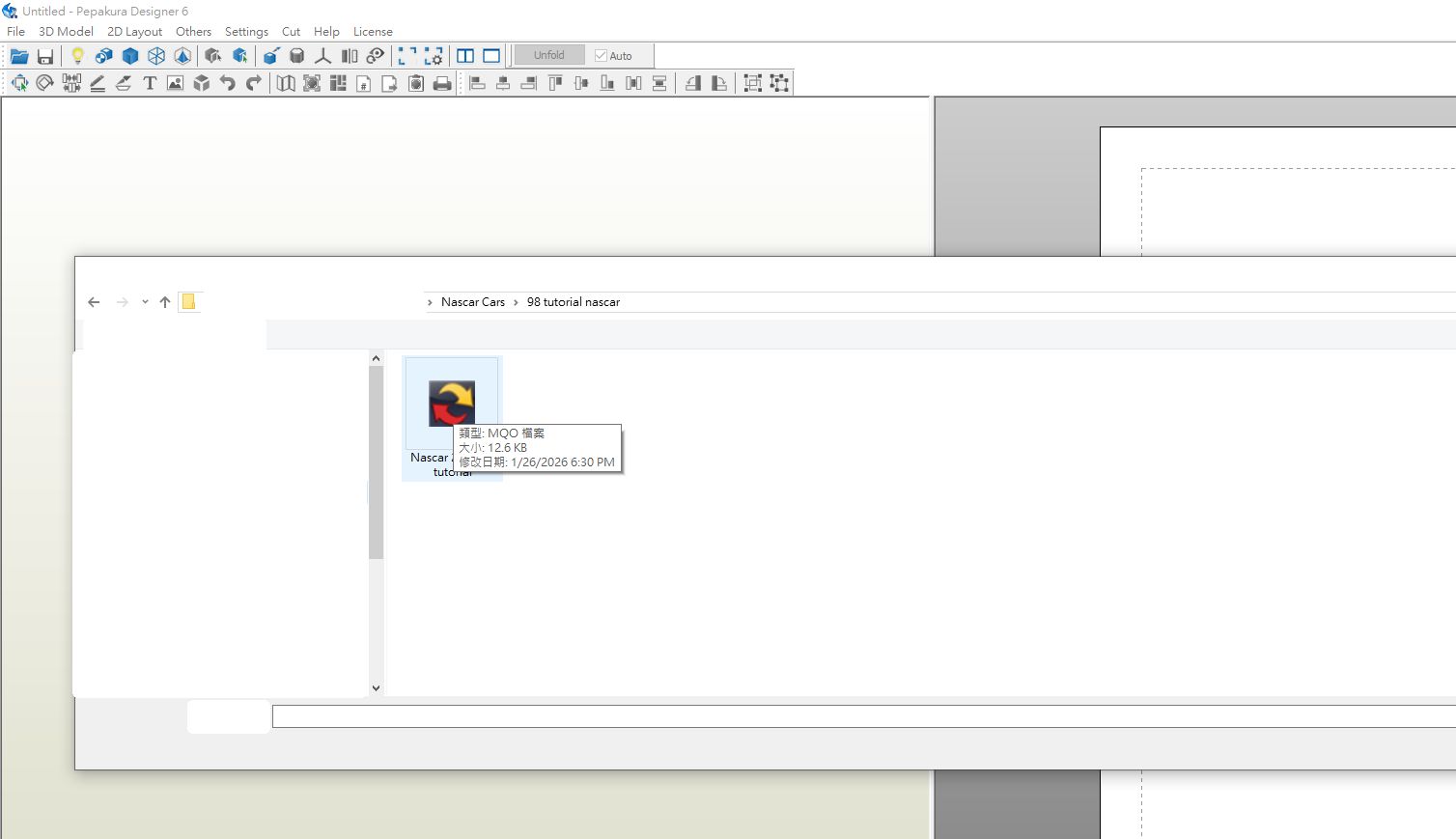This screenshot has height=839, width=1456.
Task: Toggle the light bulb lighting icon
Action: (77, 56)
